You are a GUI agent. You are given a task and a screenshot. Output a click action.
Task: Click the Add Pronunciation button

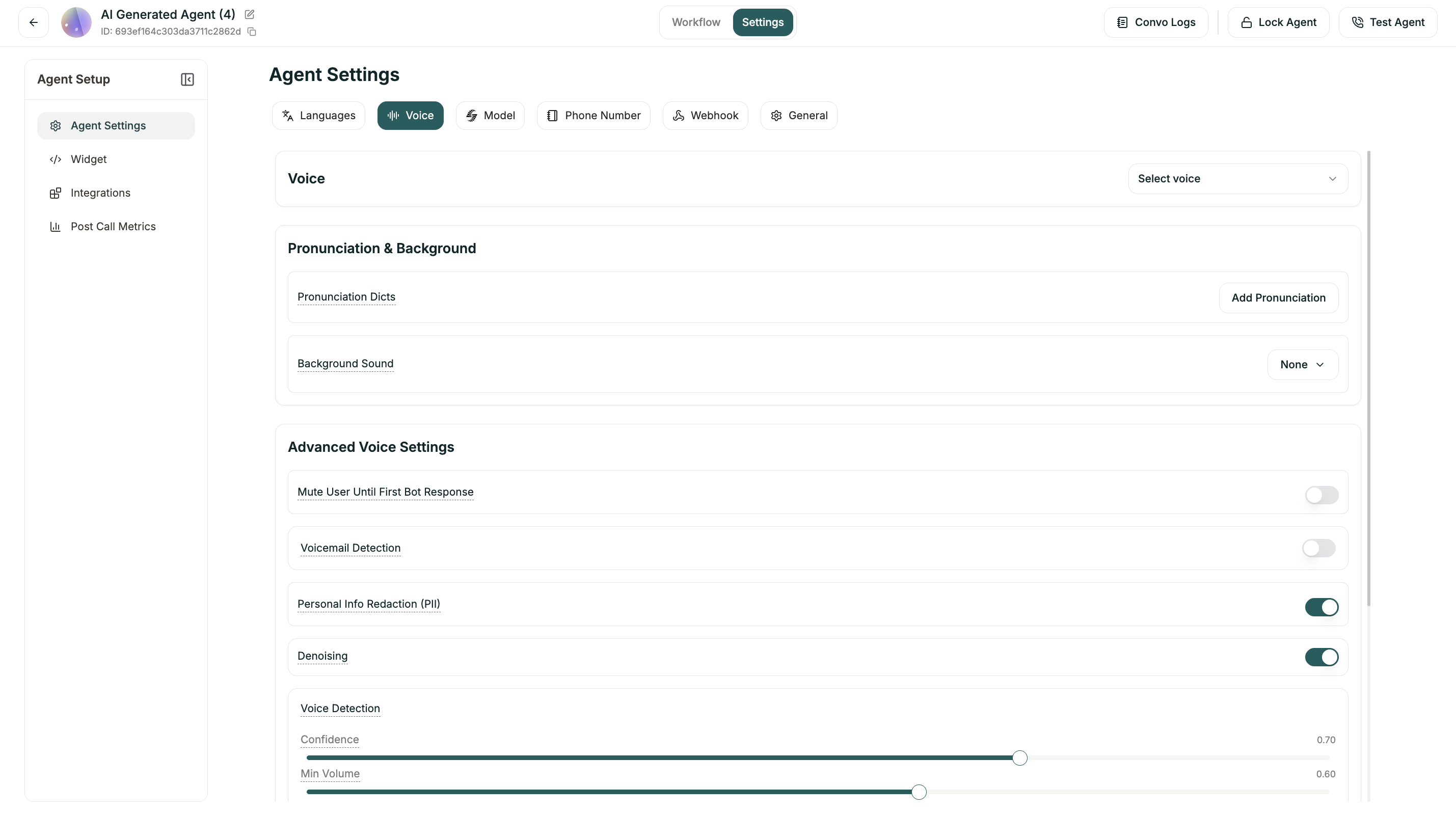[x=1278, y=299]
